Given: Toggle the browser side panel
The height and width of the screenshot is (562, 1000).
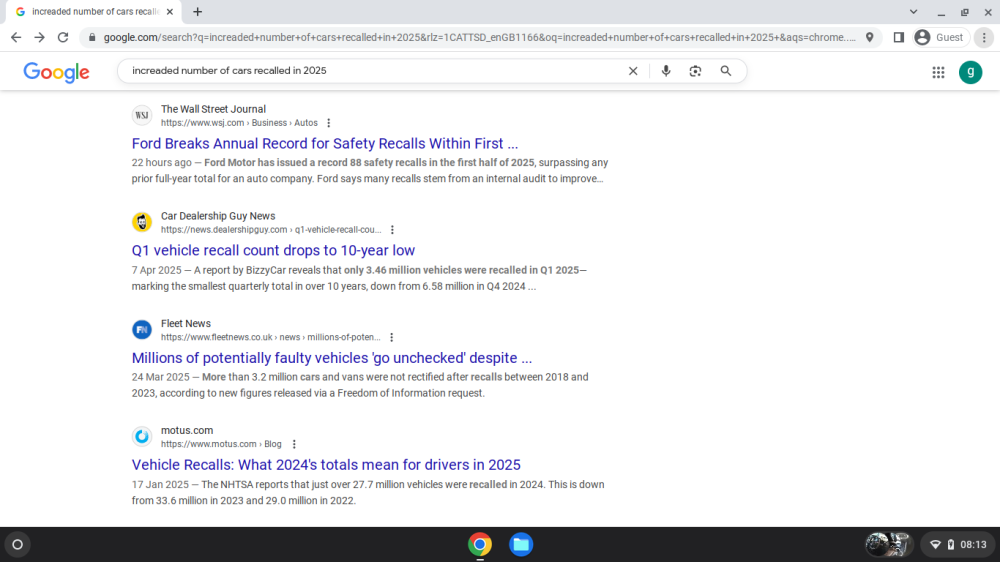Looking at the screenshot, I should [x=899, y=38].
